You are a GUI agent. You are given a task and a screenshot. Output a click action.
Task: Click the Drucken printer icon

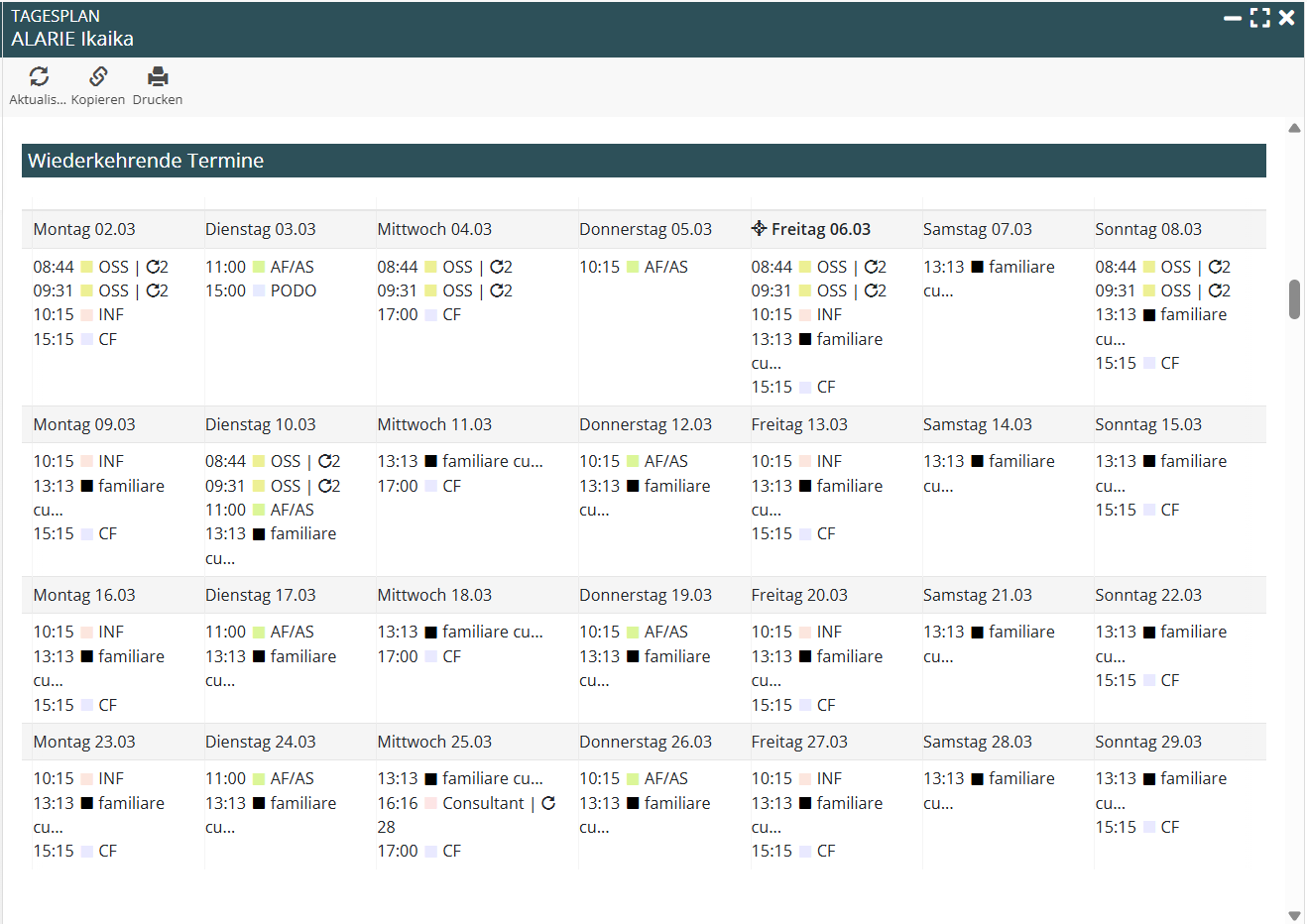[158, 76]
